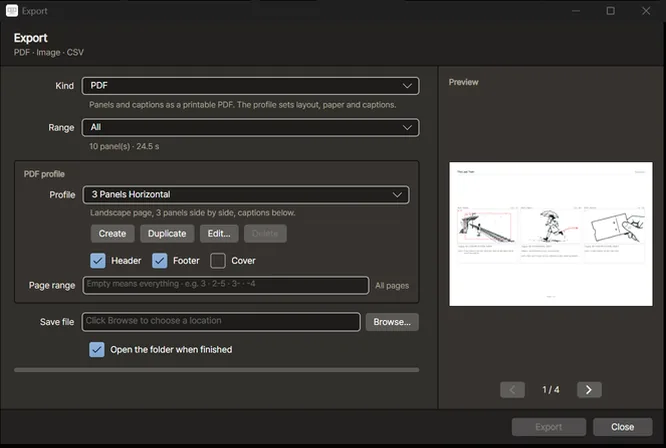Close window using title bar X
Screen dimensions: 666x448
646,11
